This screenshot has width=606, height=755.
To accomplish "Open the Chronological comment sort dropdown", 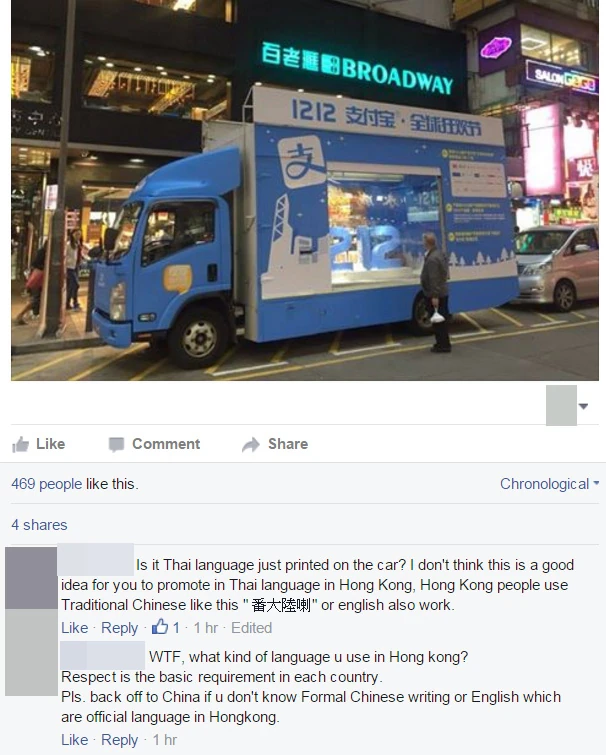I will pos(549,483).
